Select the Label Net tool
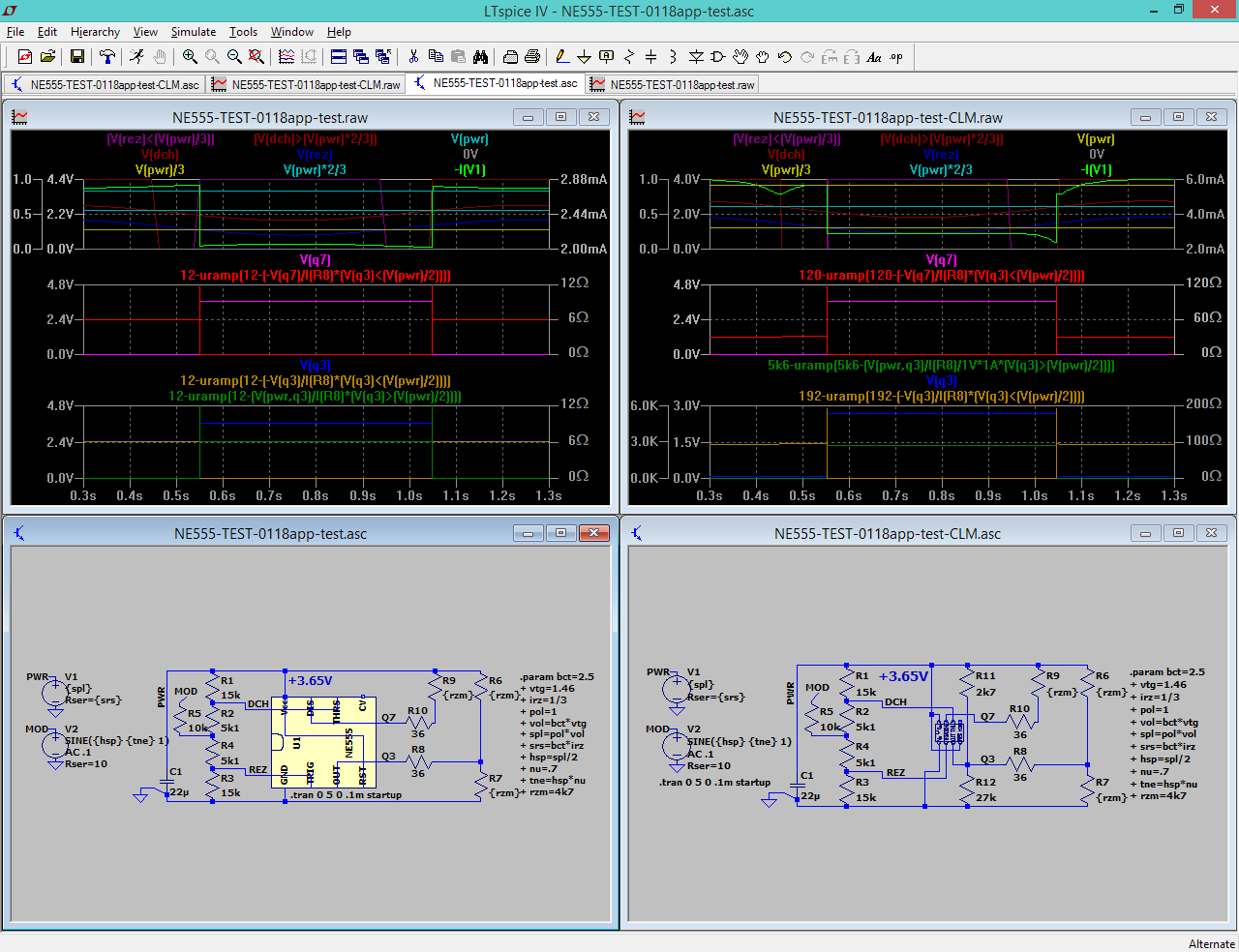Image resolution: width=1239 pixels, height=952 pixels. [x=607, y=57]
